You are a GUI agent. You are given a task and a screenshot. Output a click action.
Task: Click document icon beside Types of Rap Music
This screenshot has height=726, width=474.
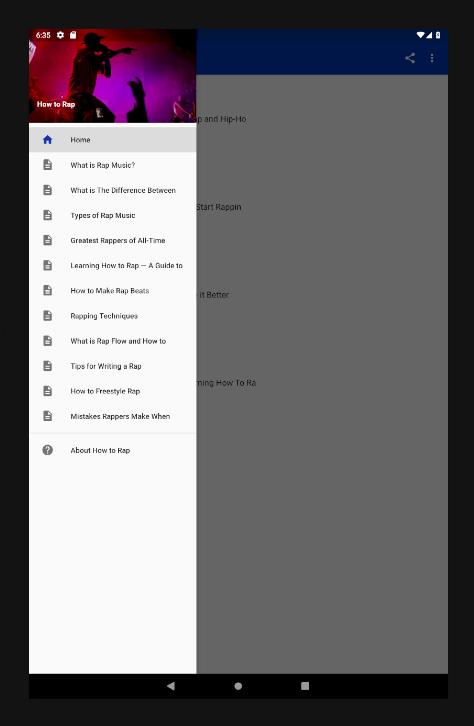[x=47, y=215]
